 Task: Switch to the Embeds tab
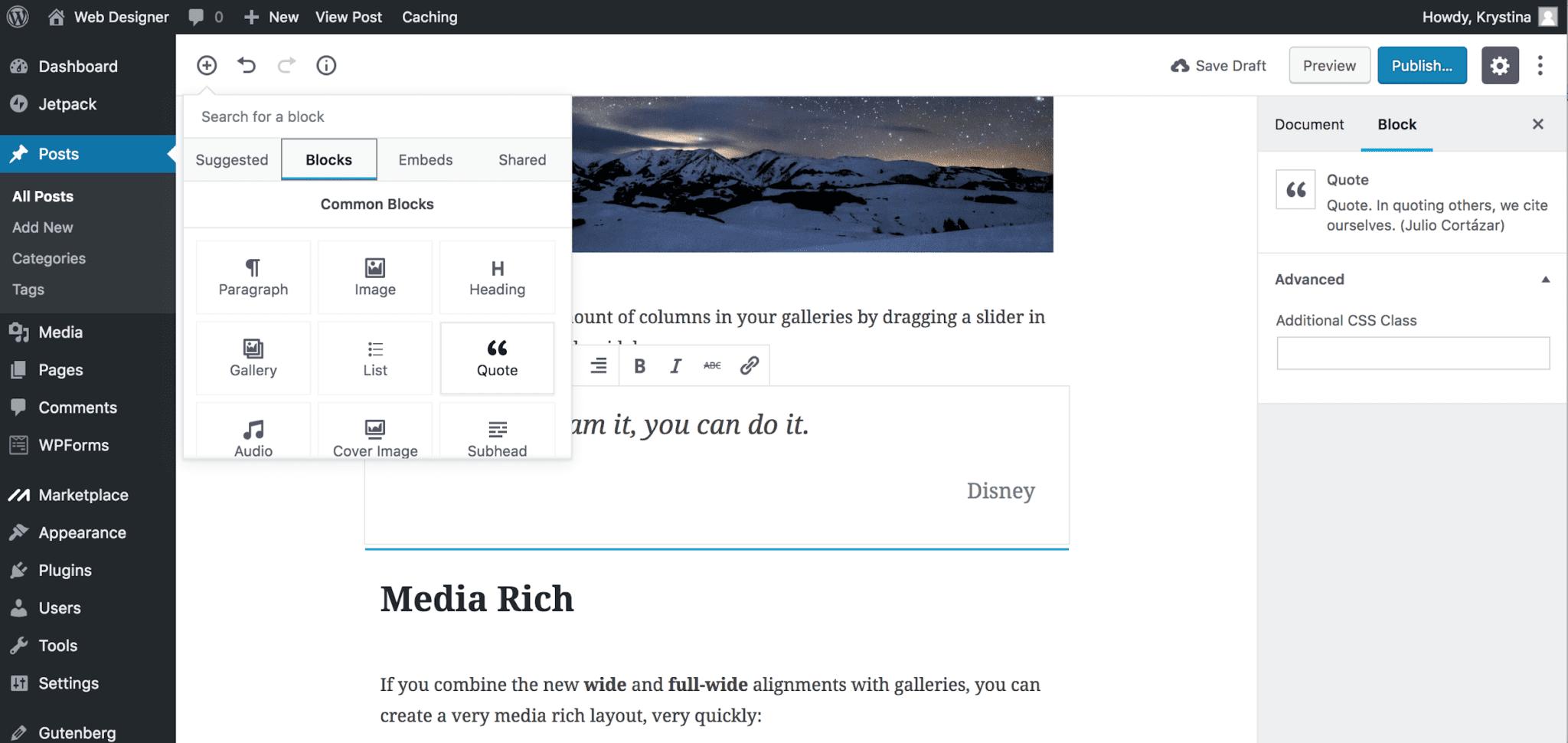[x=425, y=160]
